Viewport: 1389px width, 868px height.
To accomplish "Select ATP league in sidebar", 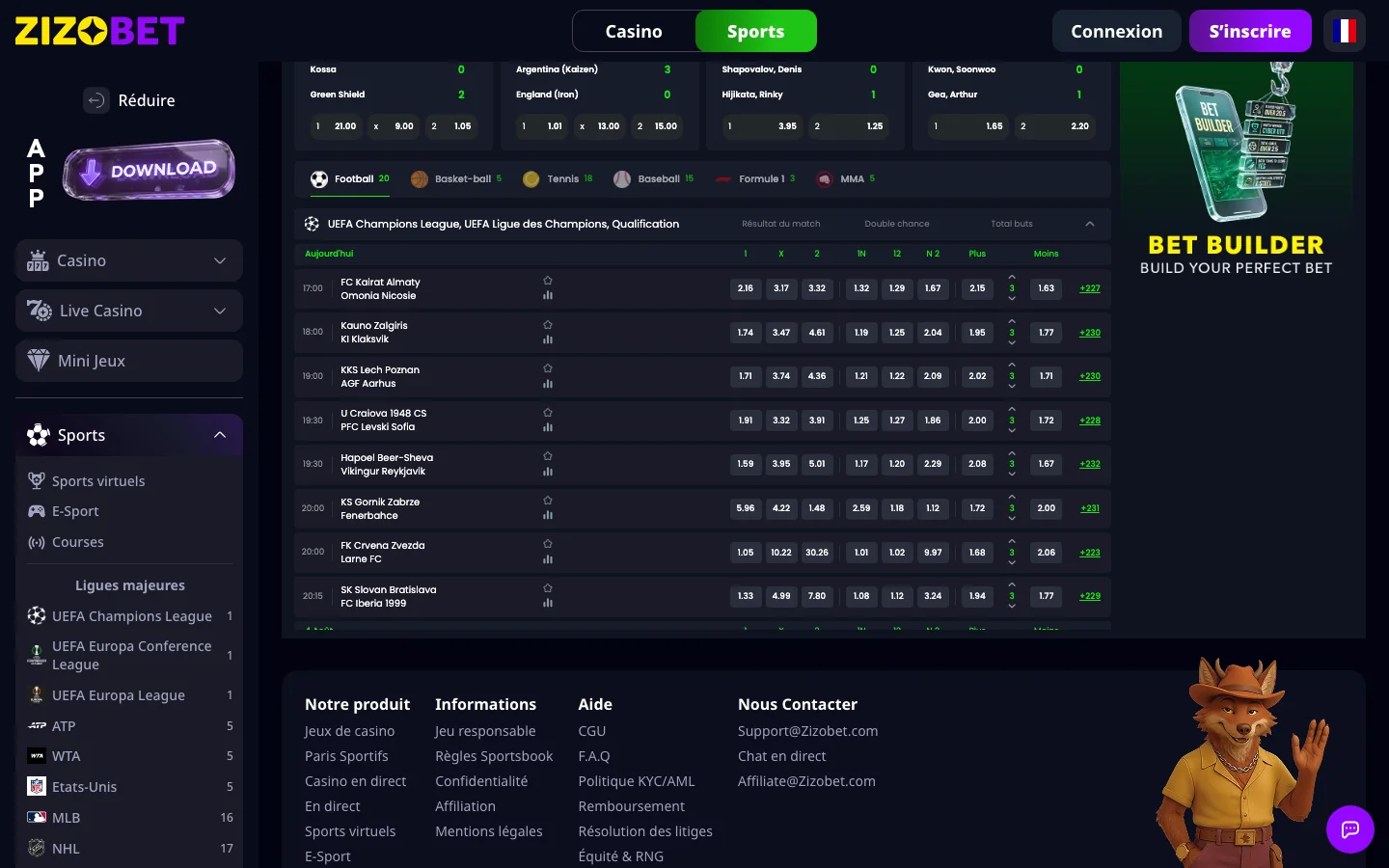I will coord(129,726).
